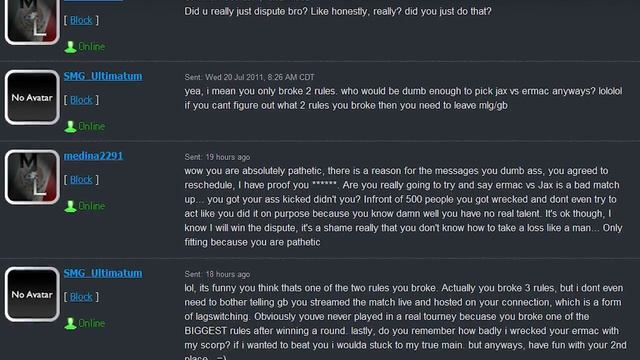640x360 pixels.
Task: Open No Avatar picture on the 18 hours ago message
Action: [32, 294]
